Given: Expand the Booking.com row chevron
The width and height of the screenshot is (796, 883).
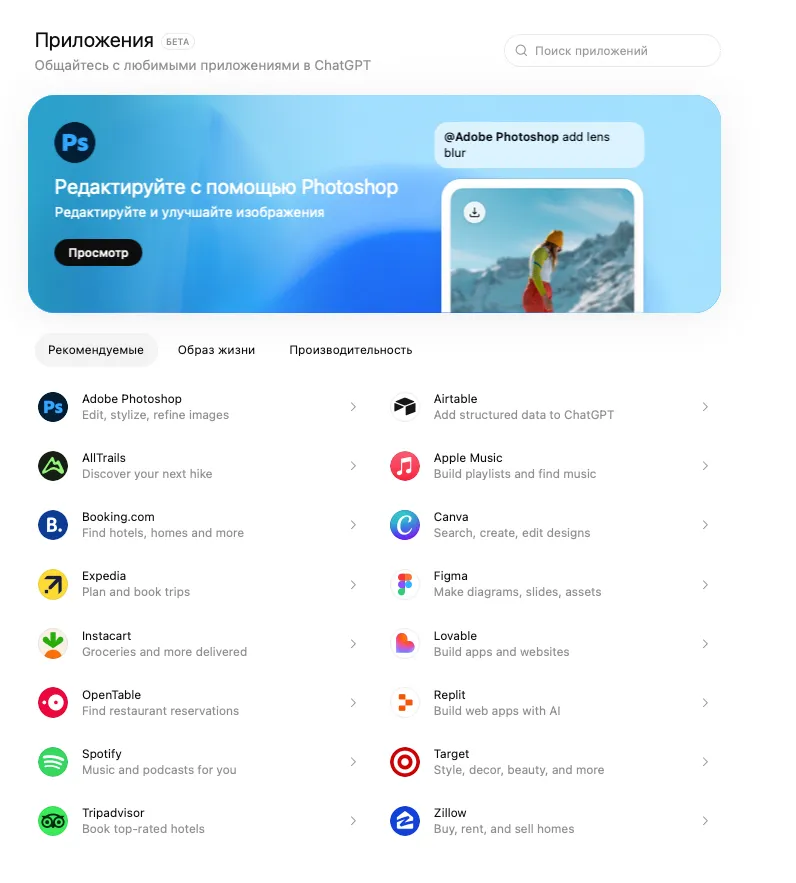Looking at the screenshot, I should [353, 525].
